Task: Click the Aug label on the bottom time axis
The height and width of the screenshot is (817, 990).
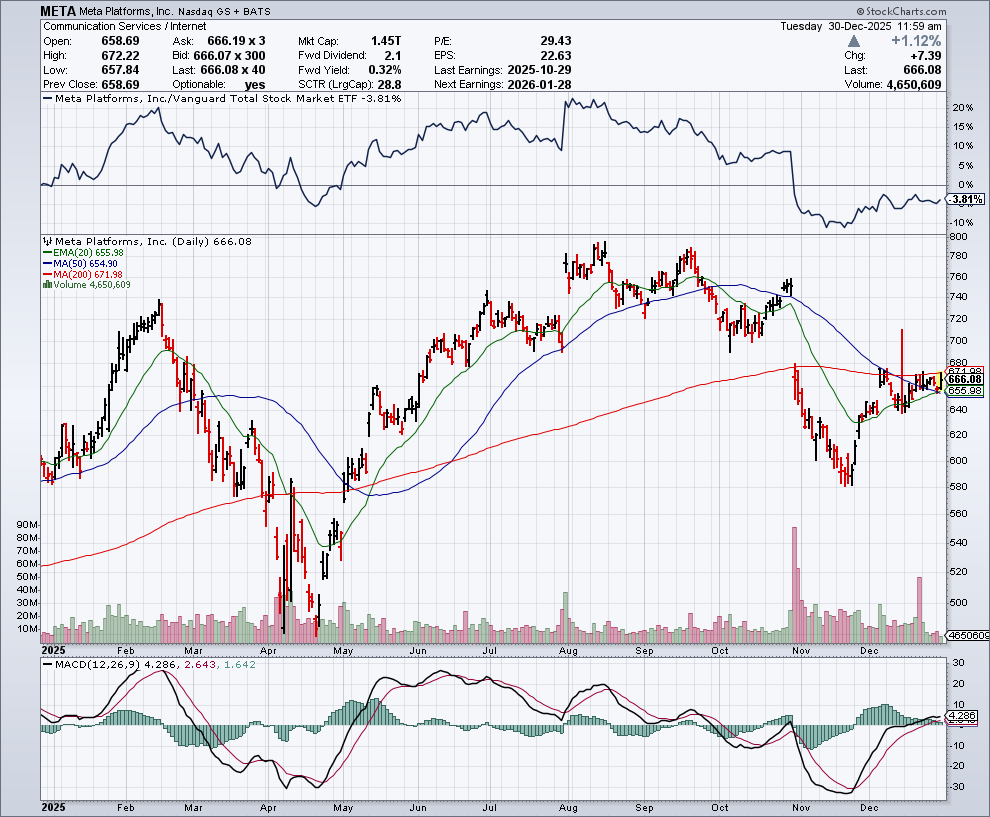Action: [569, 804]
